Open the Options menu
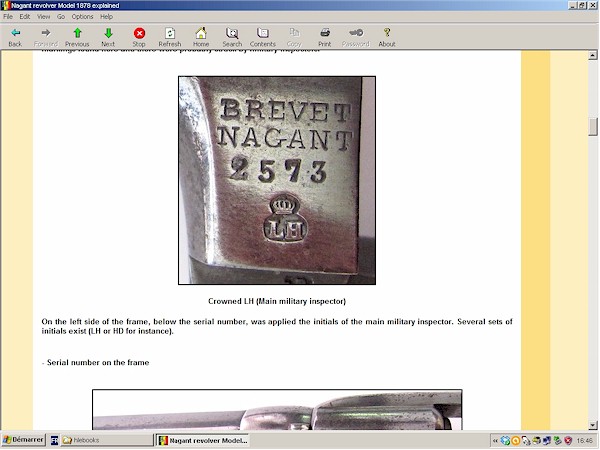 click(x=82, y=16)
